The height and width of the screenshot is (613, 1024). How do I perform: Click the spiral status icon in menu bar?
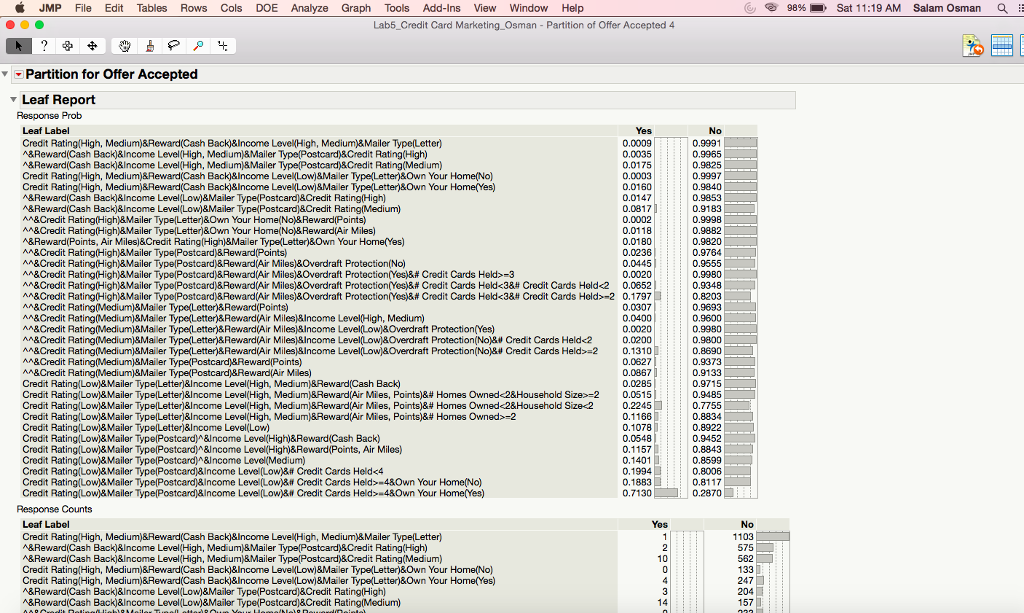click(750, 8)
